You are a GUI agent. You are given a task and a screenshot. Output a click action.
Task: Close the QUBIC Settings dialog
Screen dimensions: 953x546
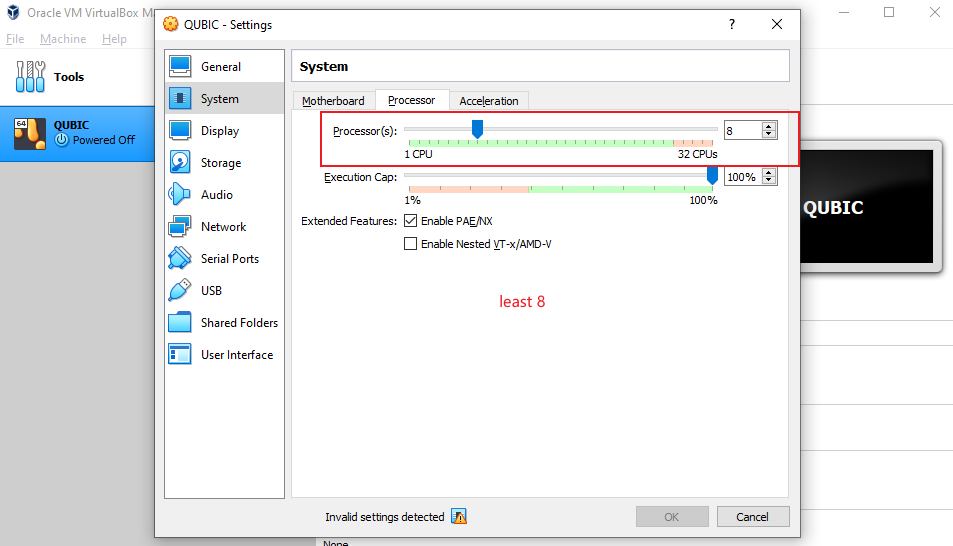777,24
